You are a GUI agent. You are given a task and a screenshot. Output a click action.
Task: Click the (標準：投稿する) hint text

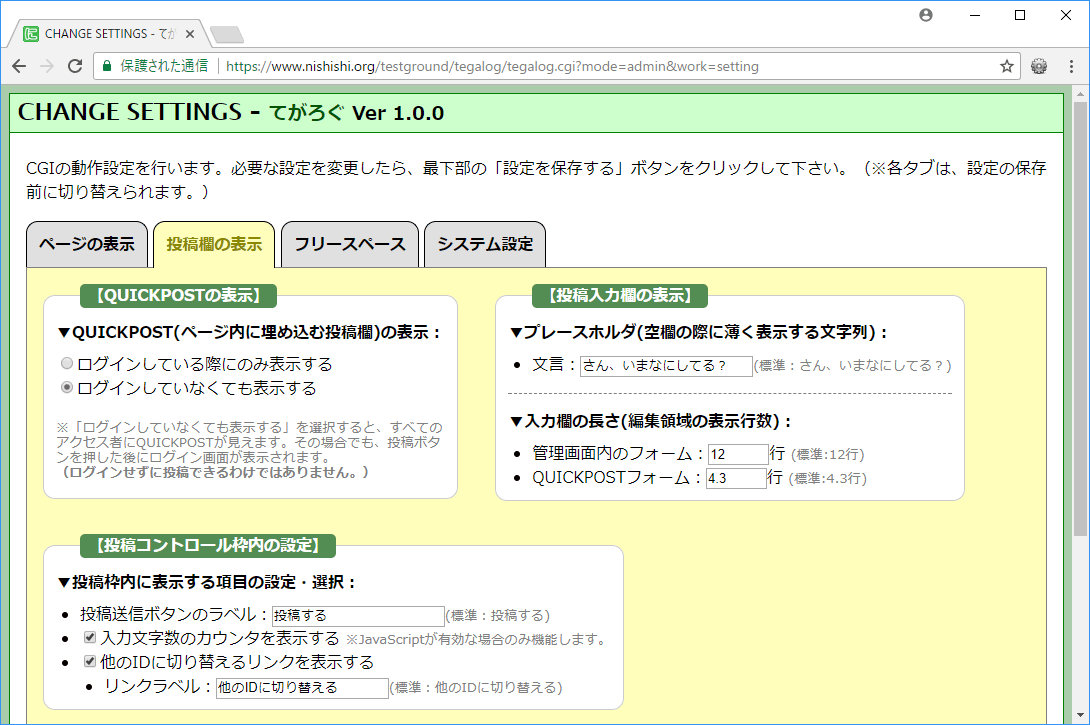[498, 616]
